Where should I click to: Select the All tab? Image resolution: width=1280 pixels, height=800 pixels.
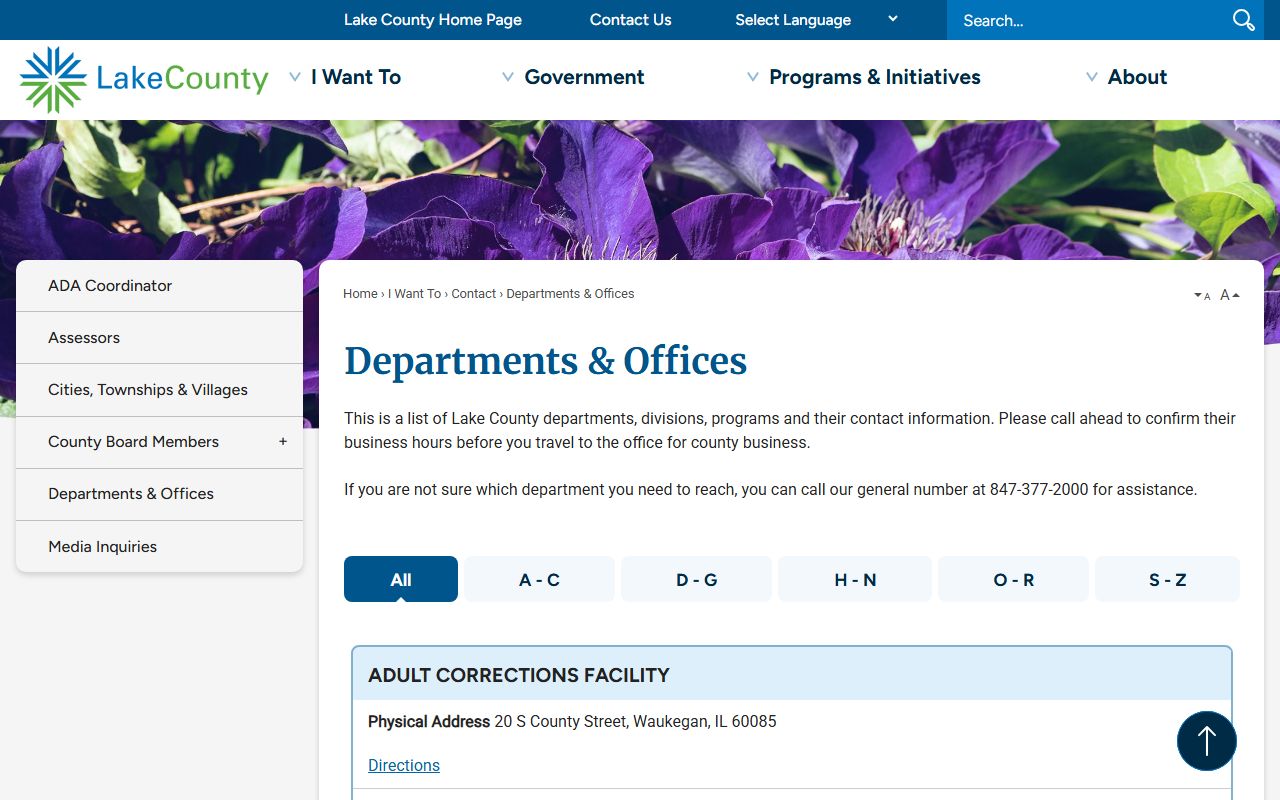[401, 579]
